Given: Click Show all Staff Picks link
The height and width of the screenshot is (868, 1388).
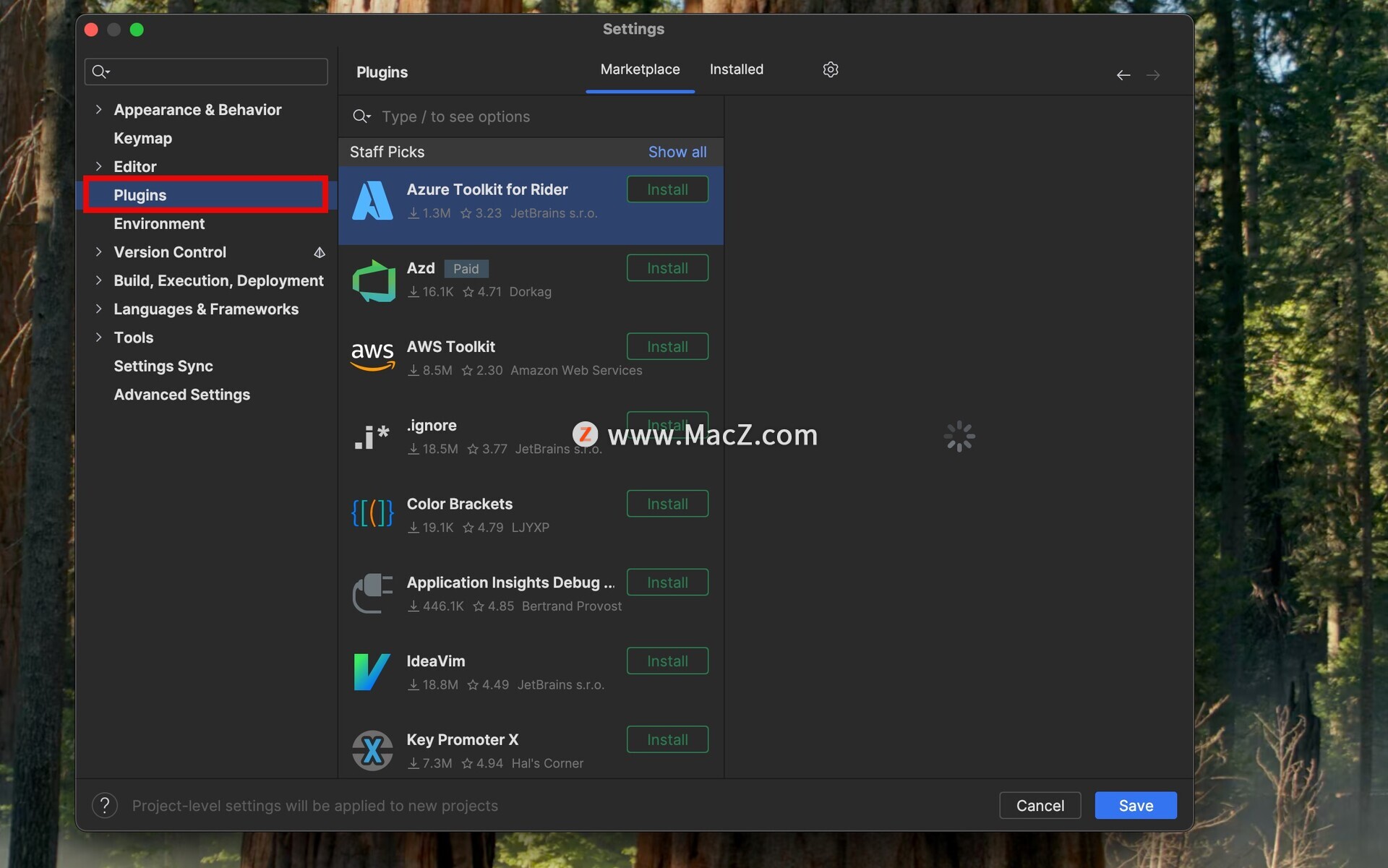Looking at the screenshot, I should 677,152.
